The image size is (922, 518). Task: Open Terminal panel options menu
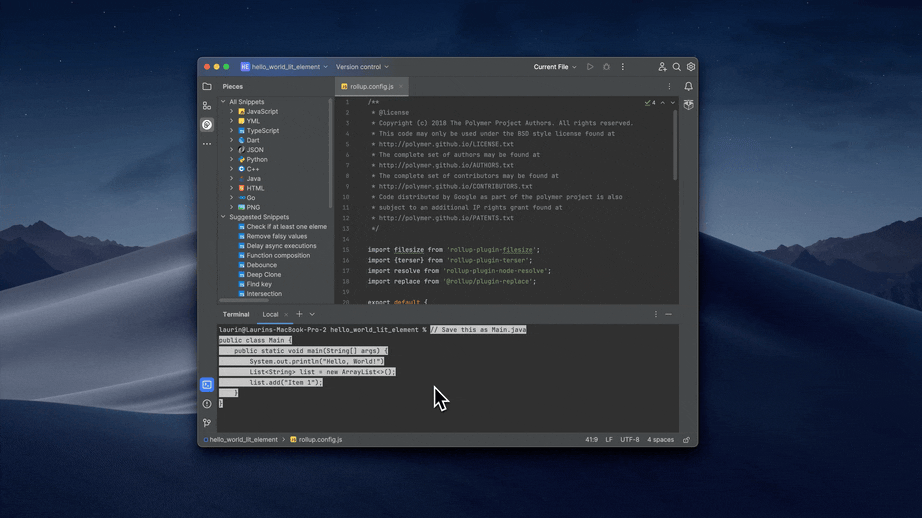pyautogui.click(x=656, y=315)
